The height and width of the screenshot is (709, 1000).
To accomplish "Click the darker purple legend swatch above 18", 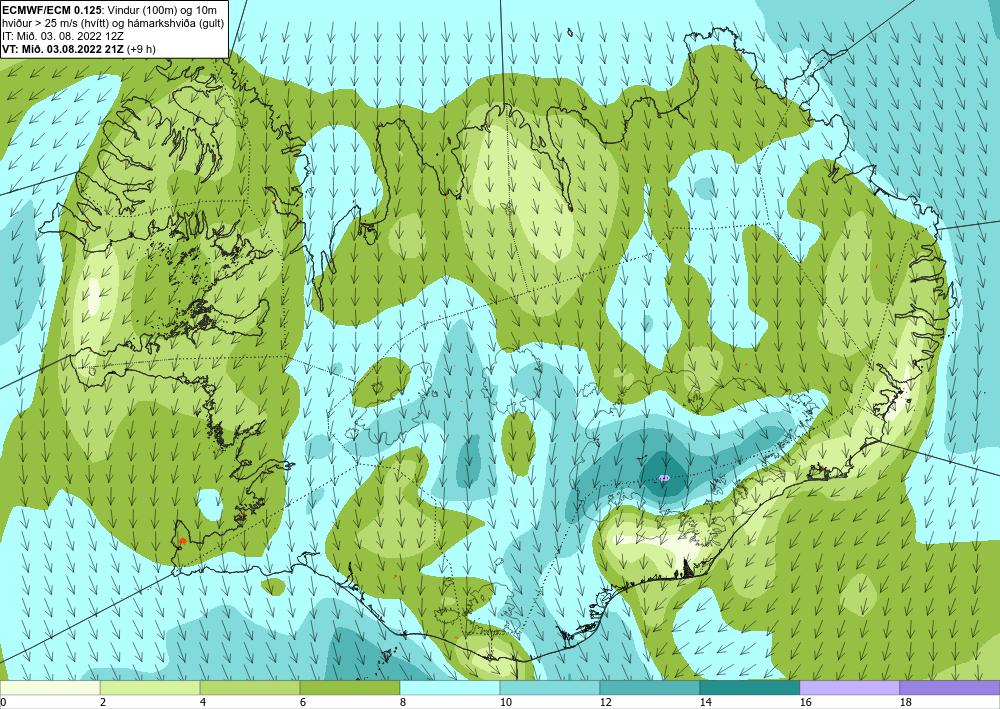I will pos(950,688).
